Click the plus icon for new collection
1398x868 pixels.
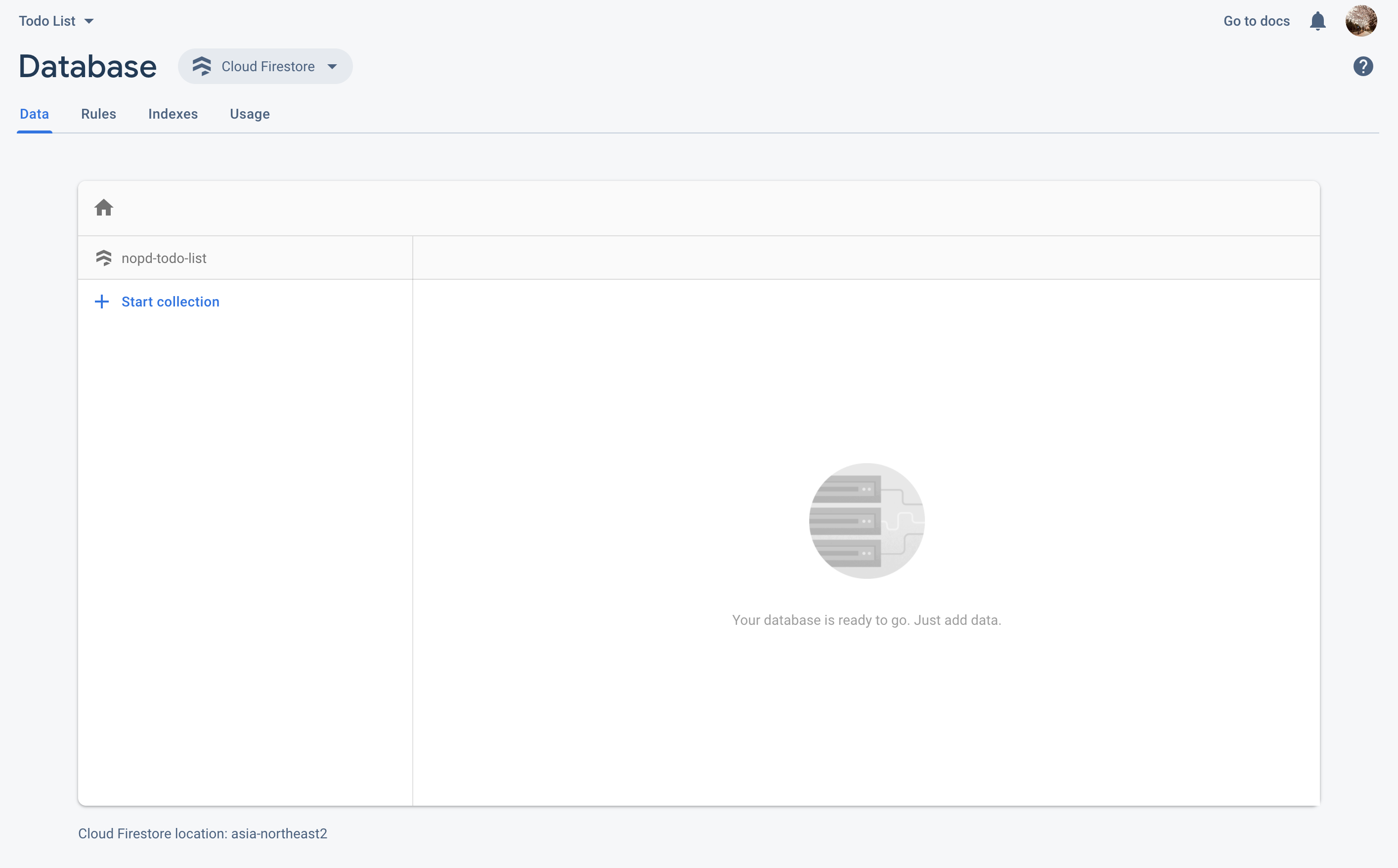point(102,302)
